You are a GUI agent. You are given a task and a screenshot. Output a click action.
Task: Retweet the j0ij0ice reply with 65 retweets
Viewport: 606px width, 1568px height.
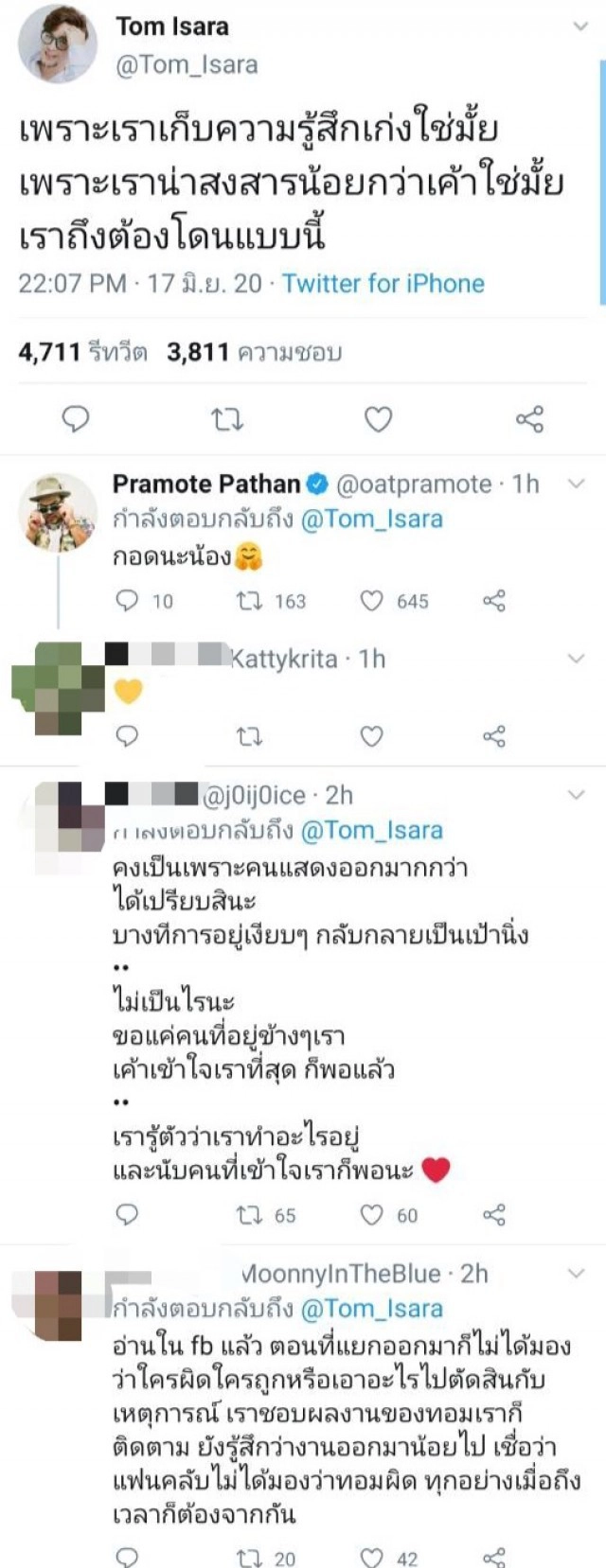[249, 1215]
